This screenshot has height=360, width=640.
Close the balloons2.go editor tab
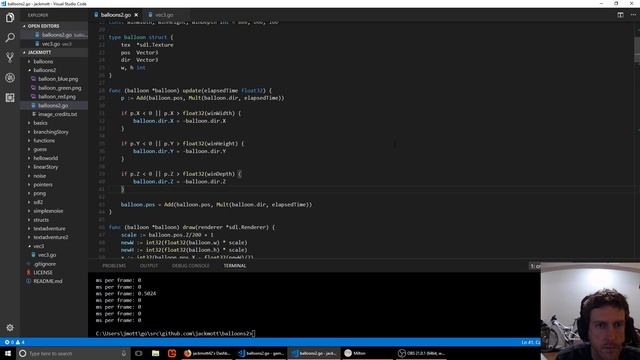136,15
